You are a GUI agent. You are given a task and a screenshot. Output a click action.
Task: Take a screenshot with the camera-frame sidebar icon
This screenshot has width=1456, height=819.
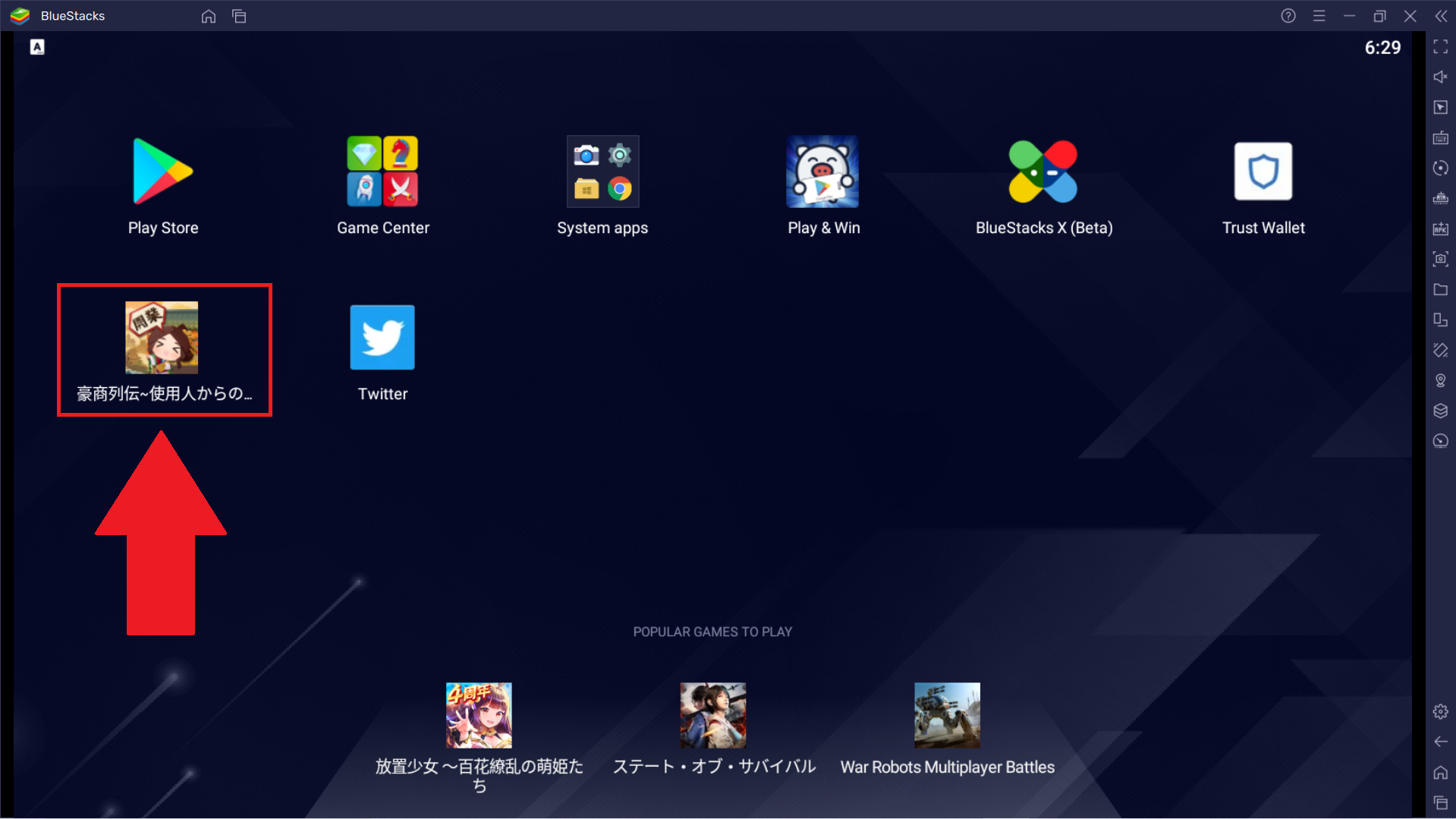click(x=1441, y=259)
